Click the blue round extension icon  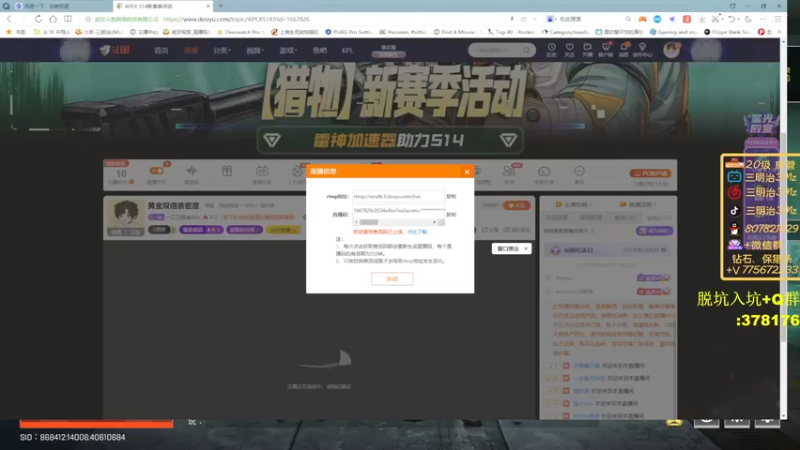pos(657,19)
